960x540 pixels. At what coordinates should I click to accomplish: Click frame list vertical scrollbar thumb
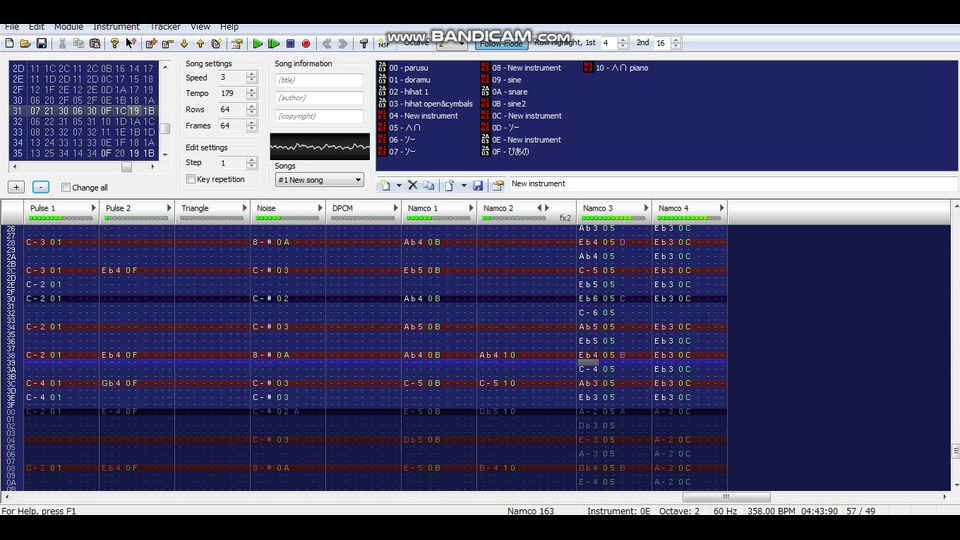[x=165, y=129]
